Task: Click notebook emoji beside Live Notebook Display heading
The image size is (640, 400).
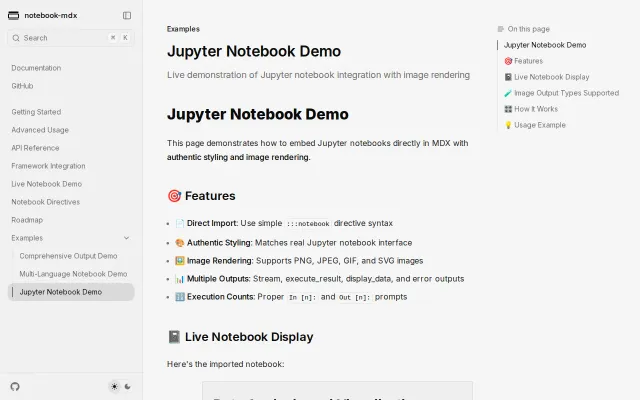Action: pos(174,337)
